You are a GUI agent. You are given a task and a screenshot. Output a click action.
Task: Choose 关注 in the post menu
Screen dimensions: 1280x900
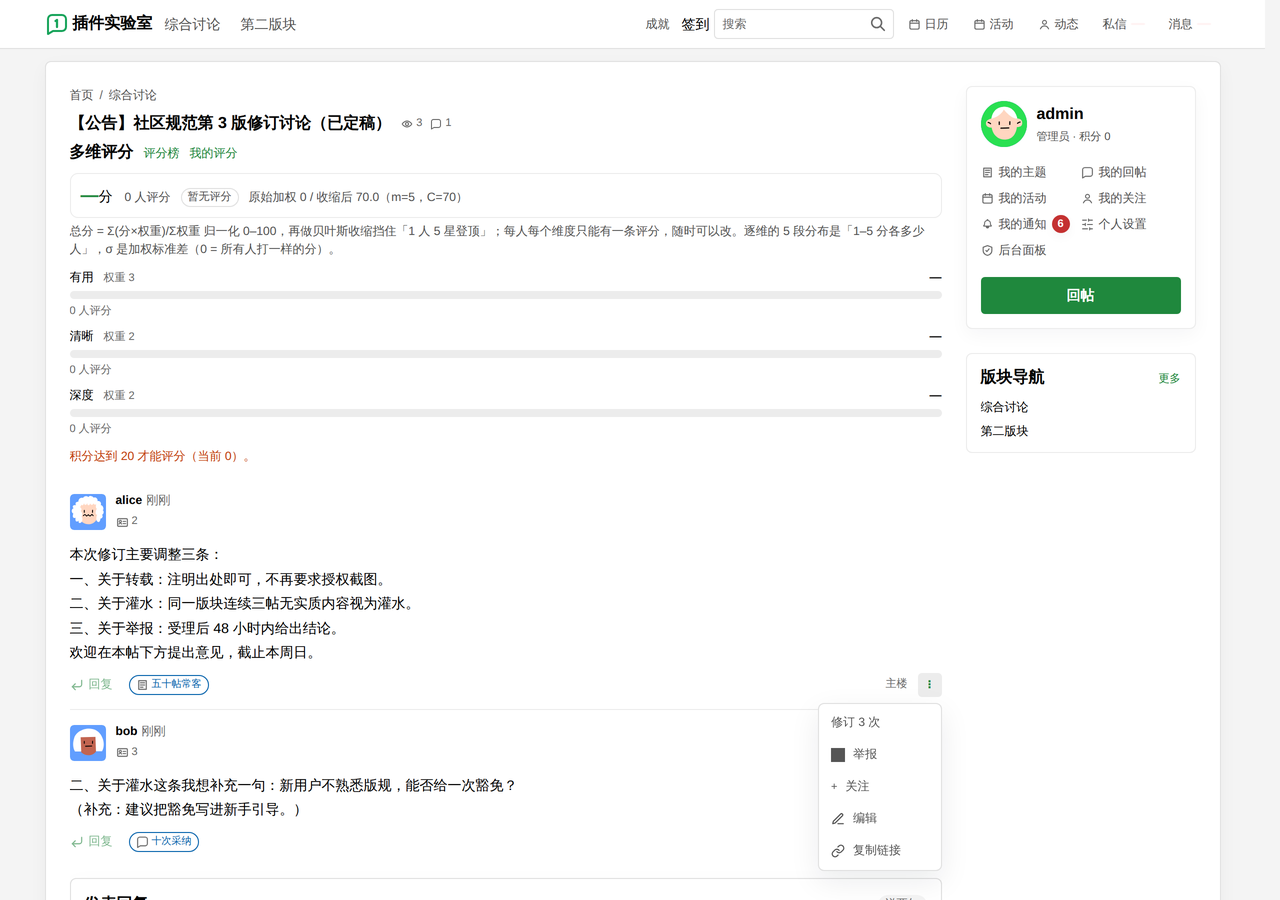880,786
